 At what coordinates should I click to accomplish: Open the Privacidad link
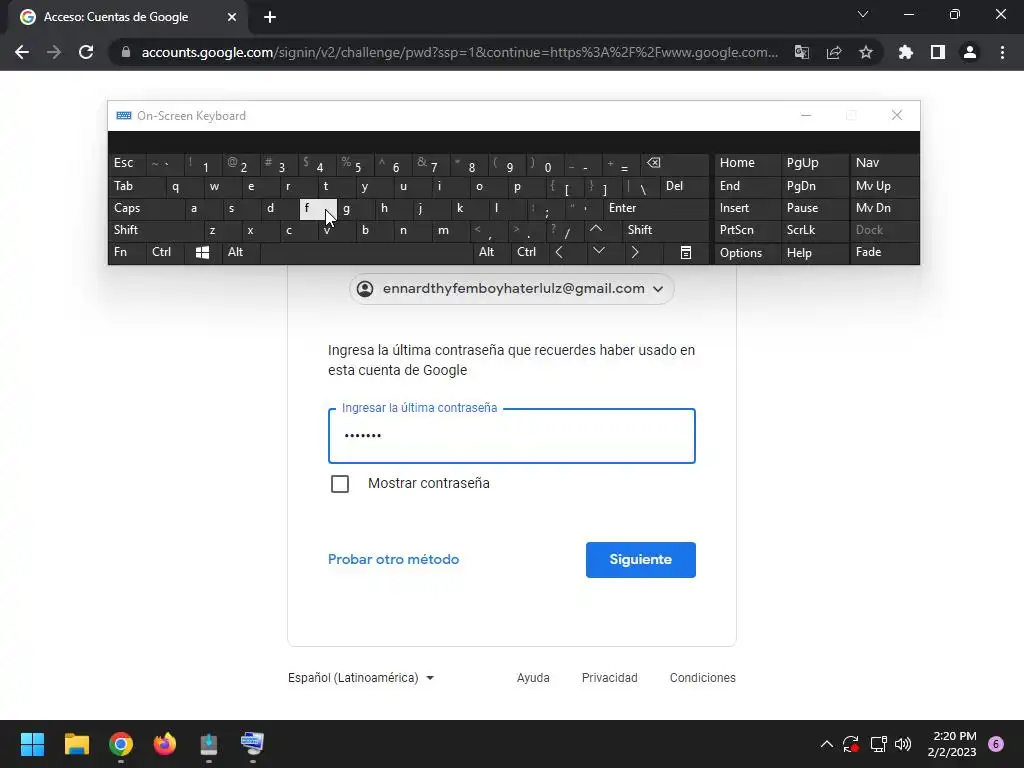pyautogui.click(x=609, y=678)
